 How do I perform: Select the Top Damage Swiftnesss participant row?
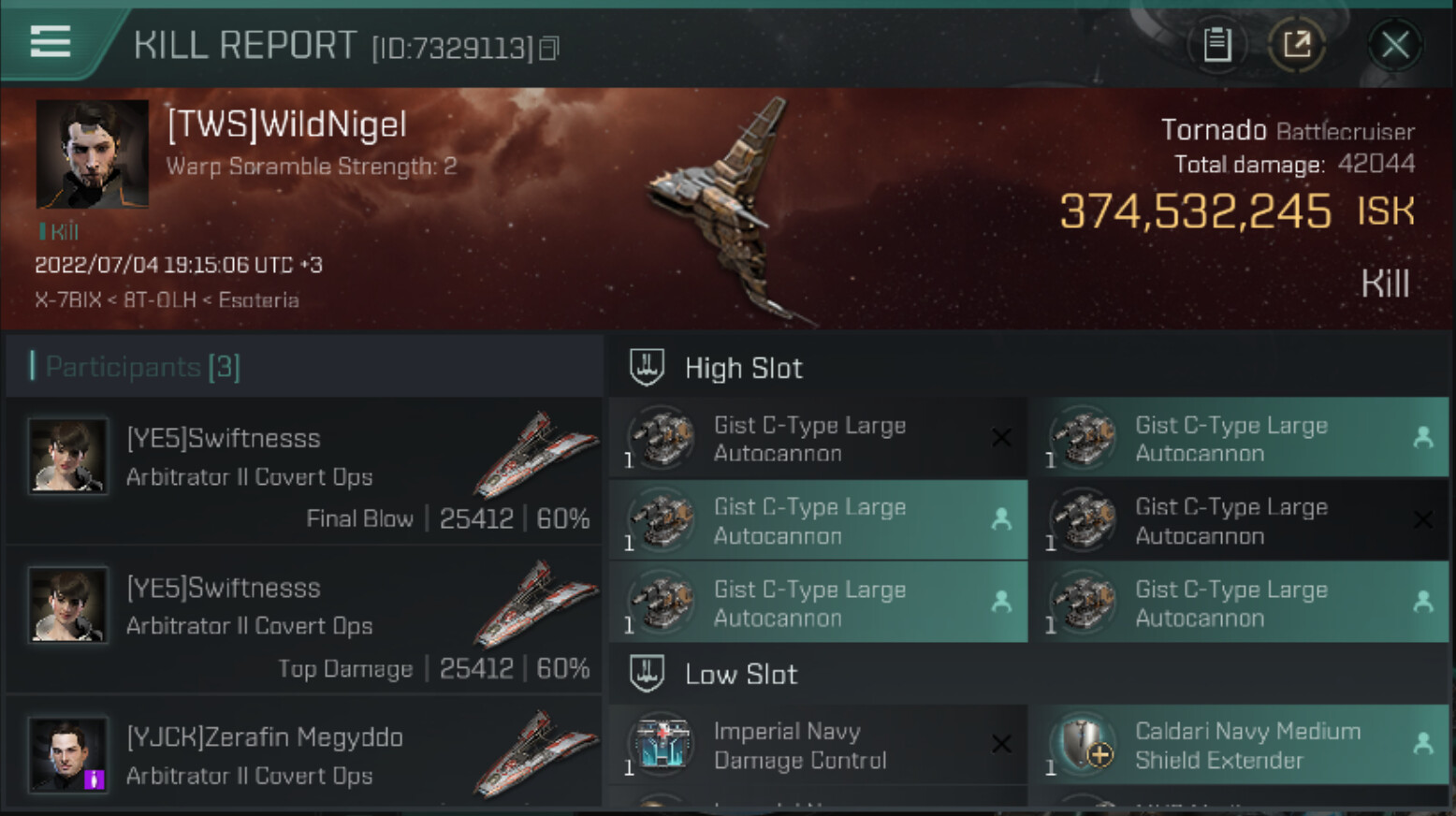pyautogui.click(x=304, y=619)
